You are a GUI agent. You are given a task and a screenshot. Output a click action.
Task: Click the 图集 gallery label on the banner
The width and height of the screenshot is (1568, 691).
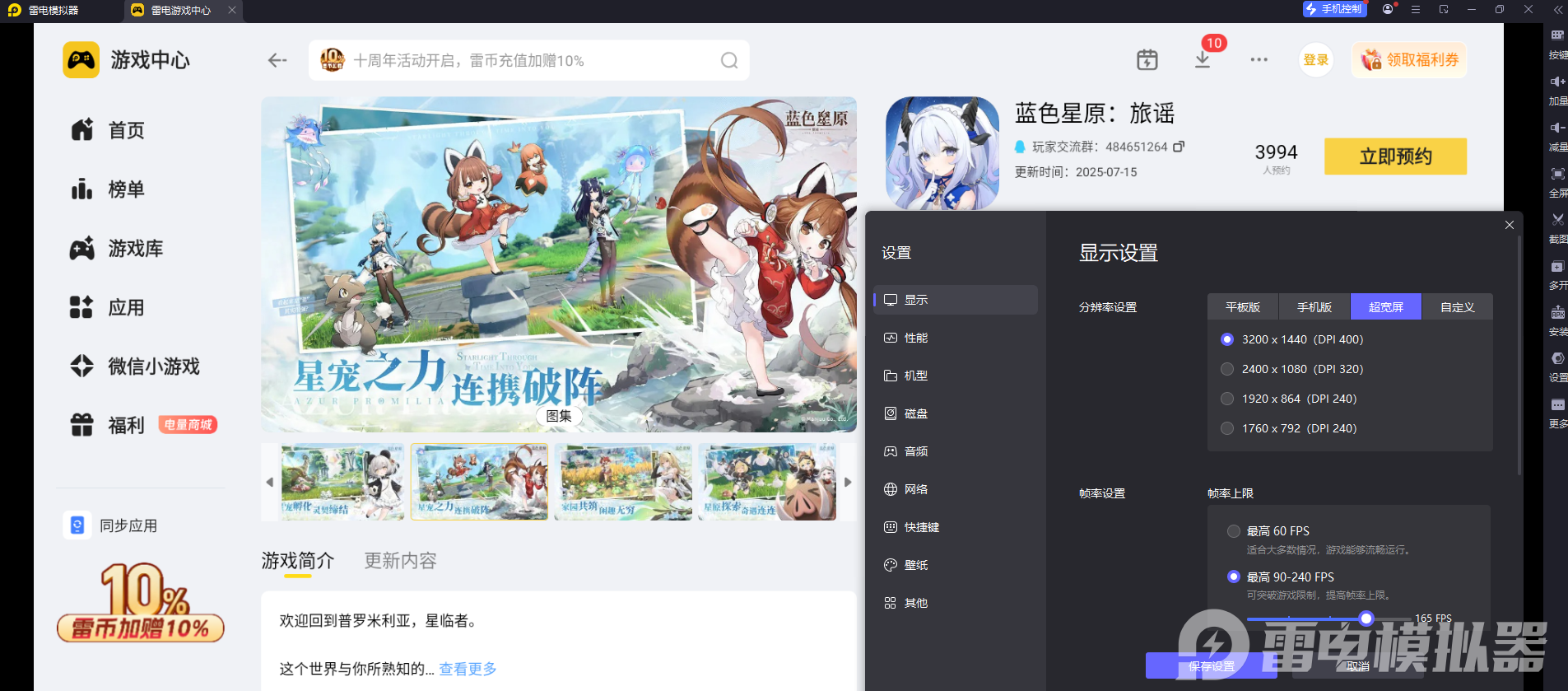pos(559,416)
